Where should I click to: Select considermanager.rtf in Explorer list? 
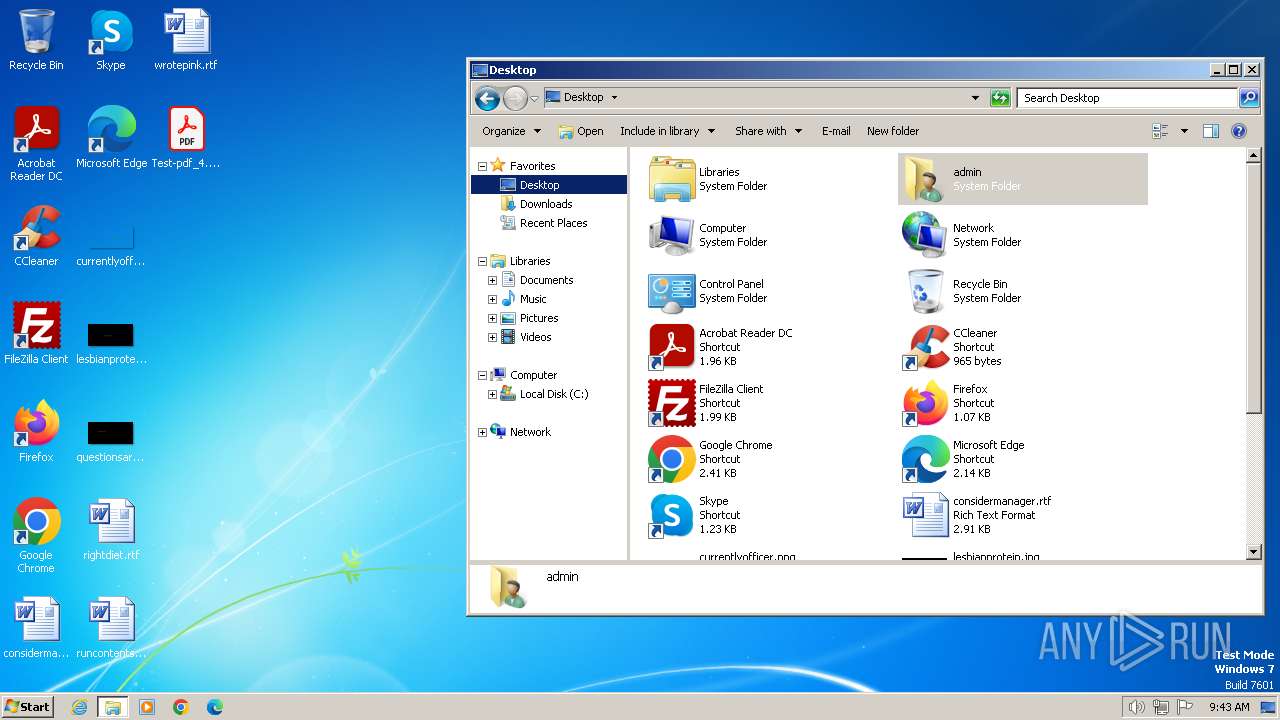tap(977, 515)
